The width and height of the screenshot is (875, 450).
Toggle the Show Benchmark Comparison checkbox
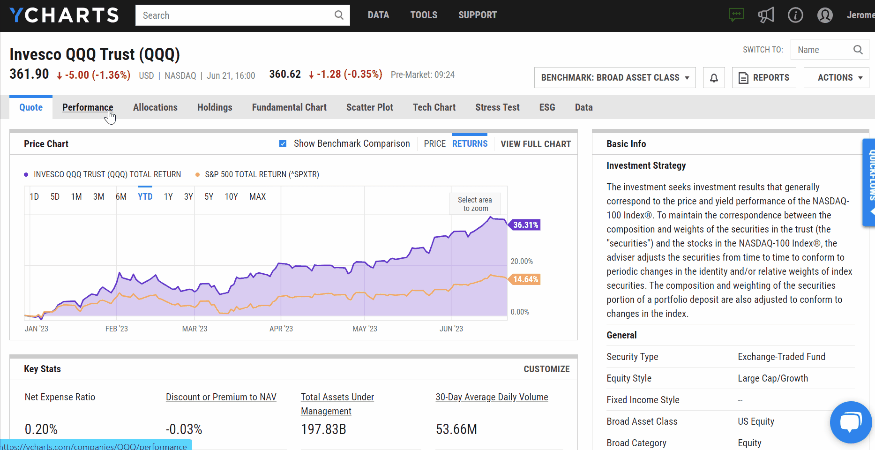pyautogui.click(x=283, y=144)
